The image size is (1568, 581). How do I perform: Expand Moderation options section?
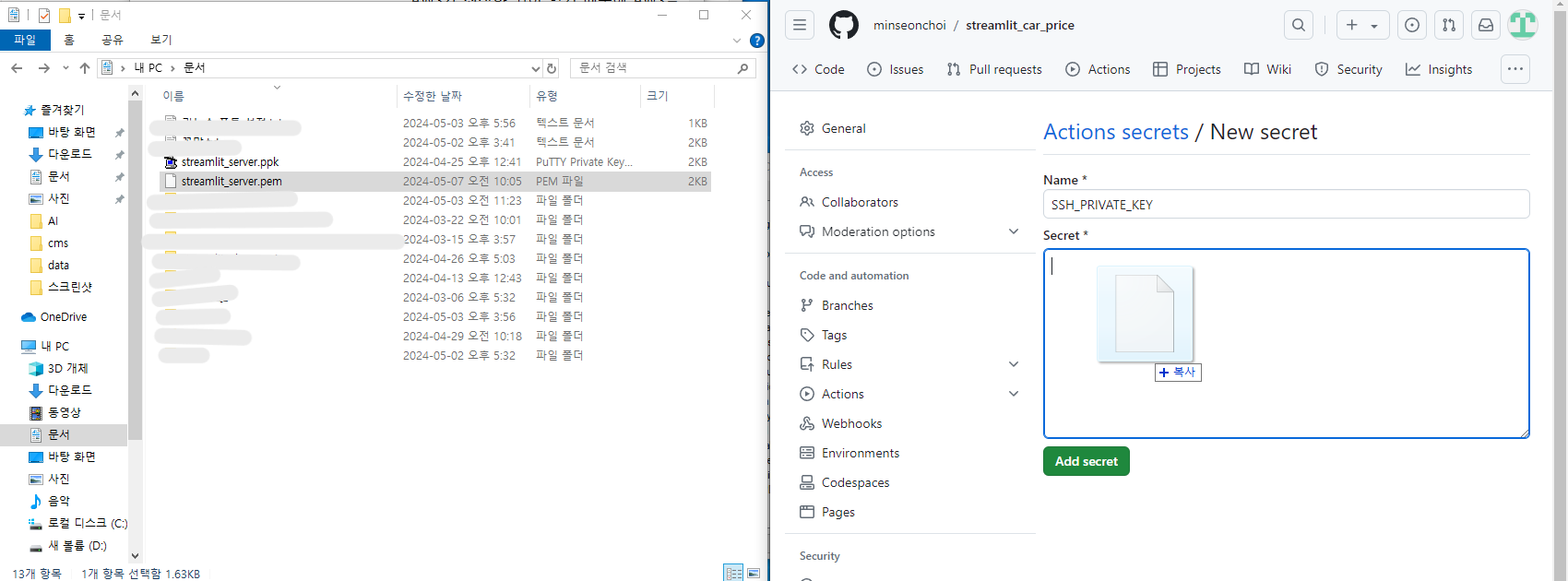tap(909, 231)
